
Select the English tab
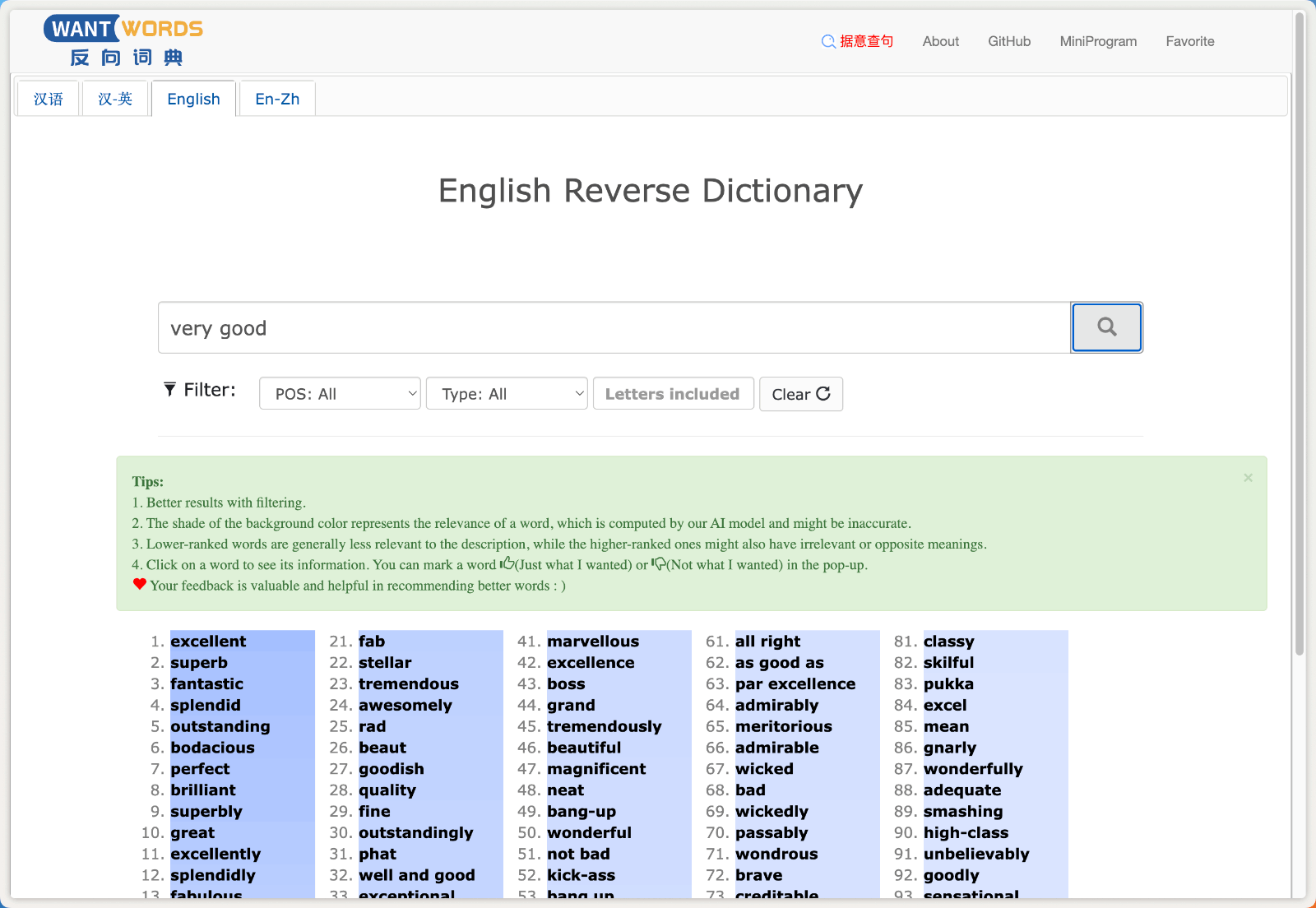[193, 100]
